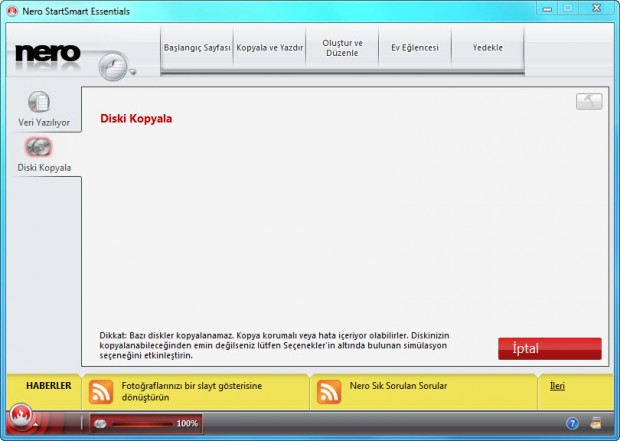Click the round Nero menu button beside logo
620x441 pixels.
(x=113, y=66)
